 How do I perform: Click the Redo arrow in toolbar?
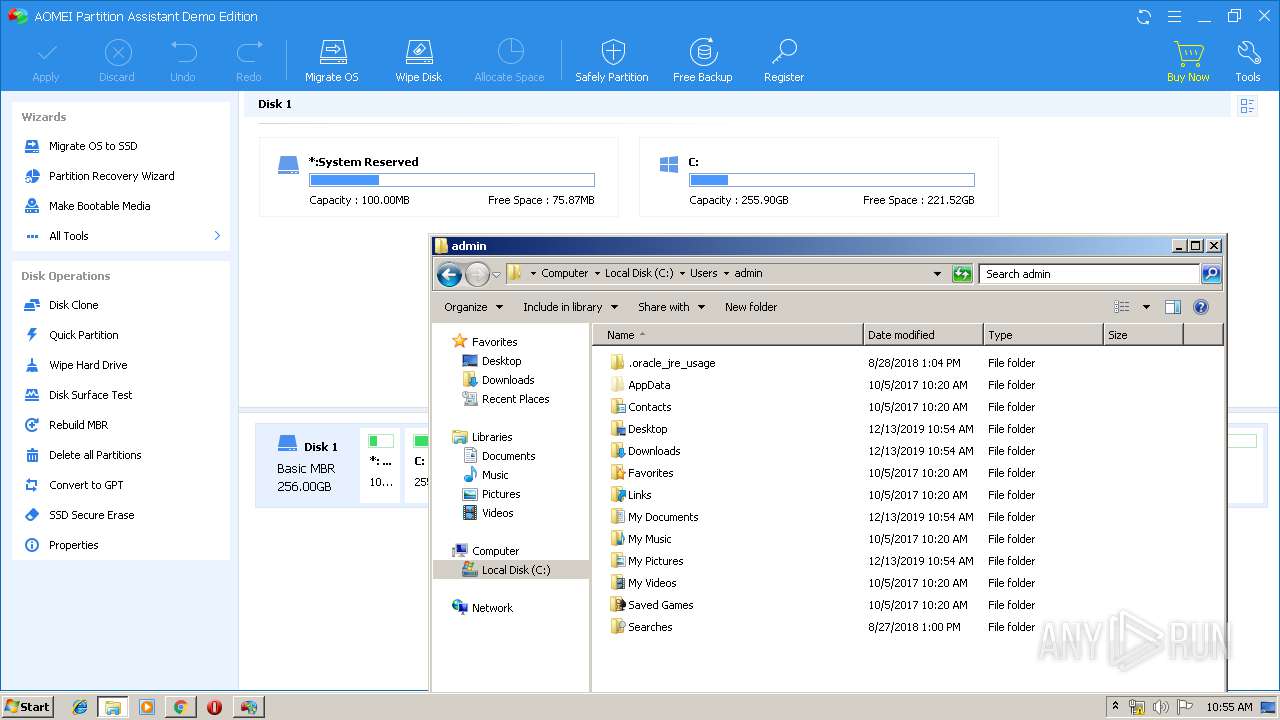pyautogui.click(x=249, y=61)
